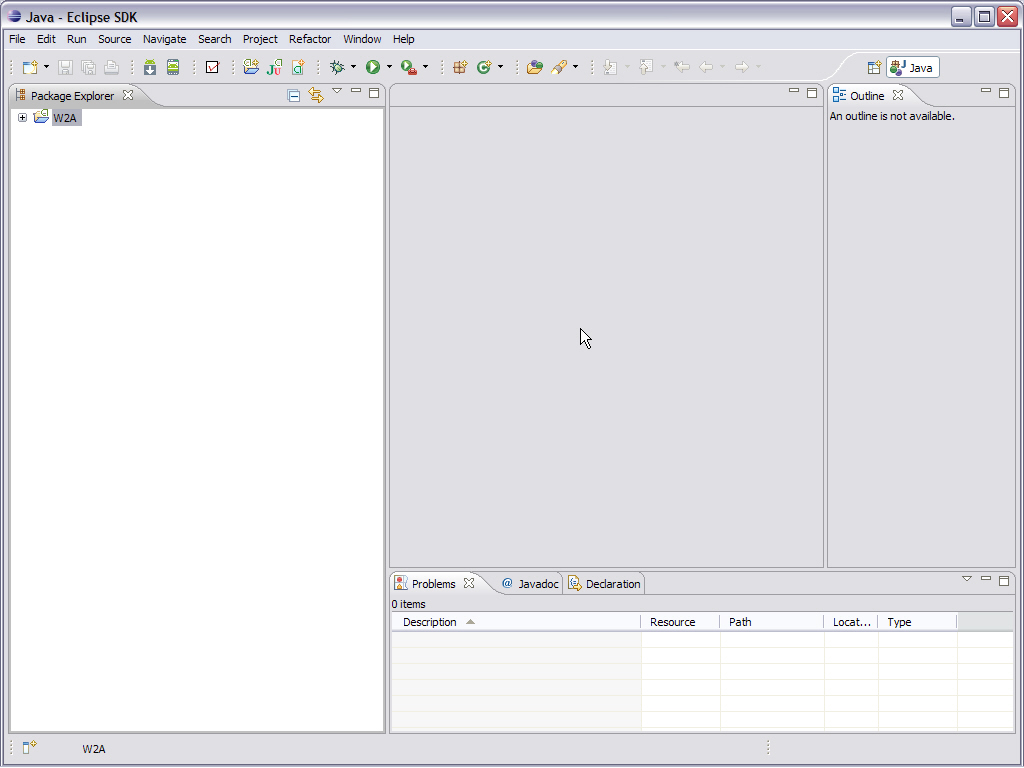Click the Print toolbar icon
The height and width of the screenshot is (768, 1024).
[x=112, y=67]
